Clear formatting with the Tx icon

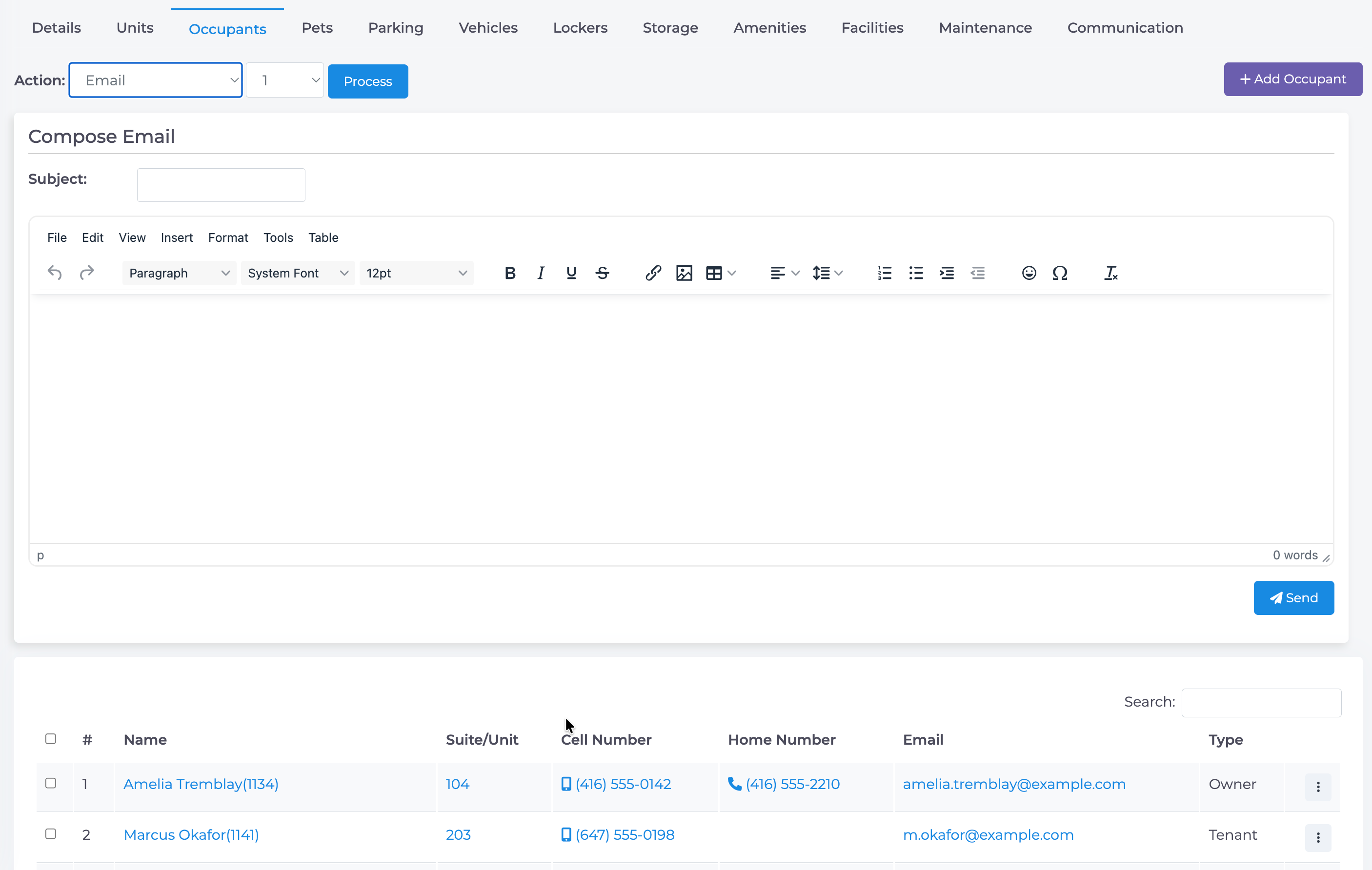click(x=1110, y=273)
